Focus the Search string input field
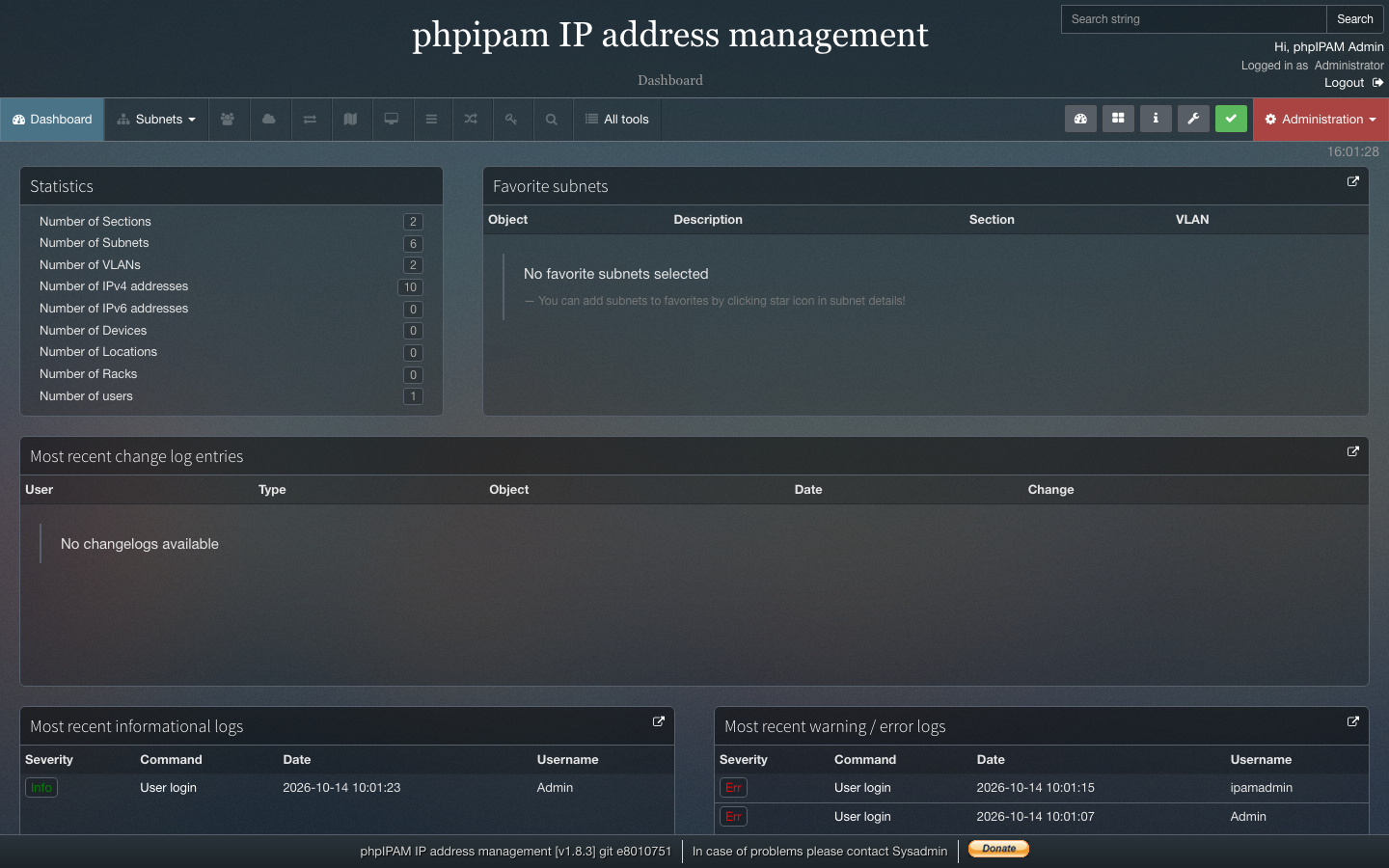Viewport: 1389px width, 868px height. click(x=1194, y=19)
